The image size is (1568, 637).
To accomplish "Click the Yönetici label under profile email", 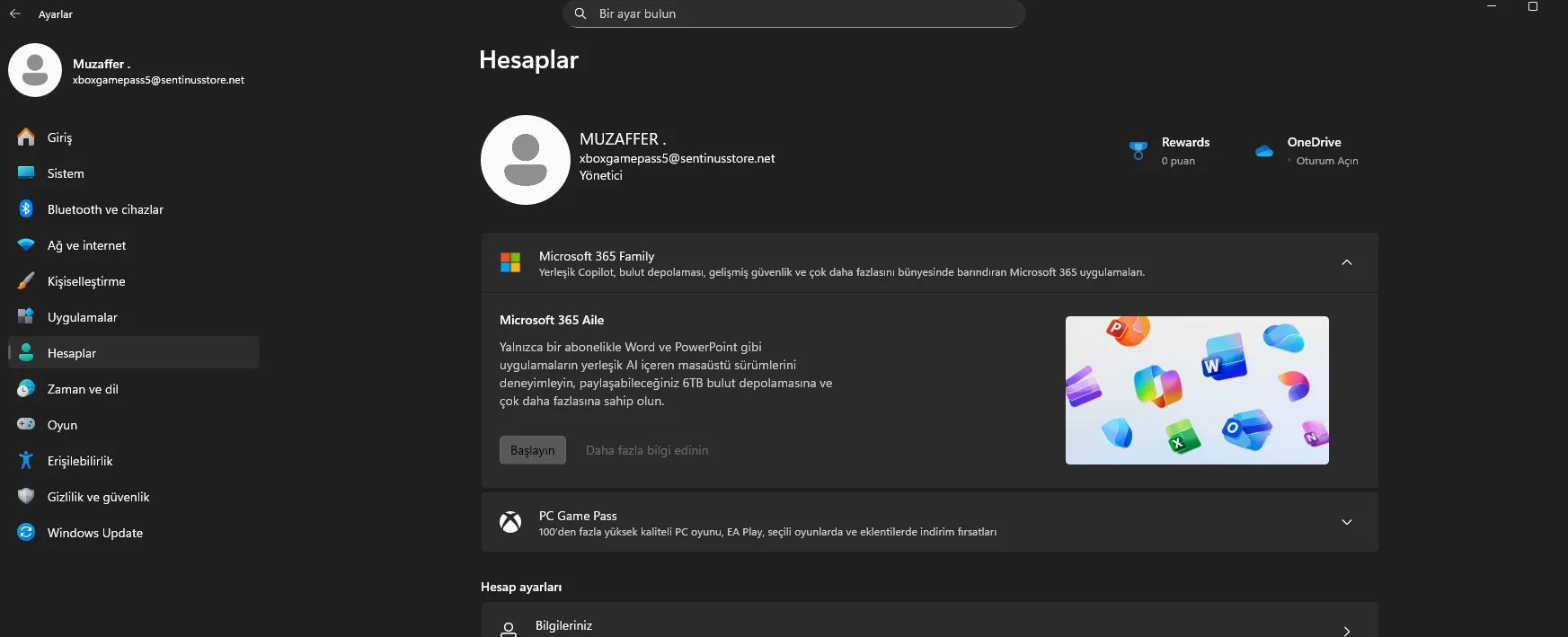I will (601, 175).
